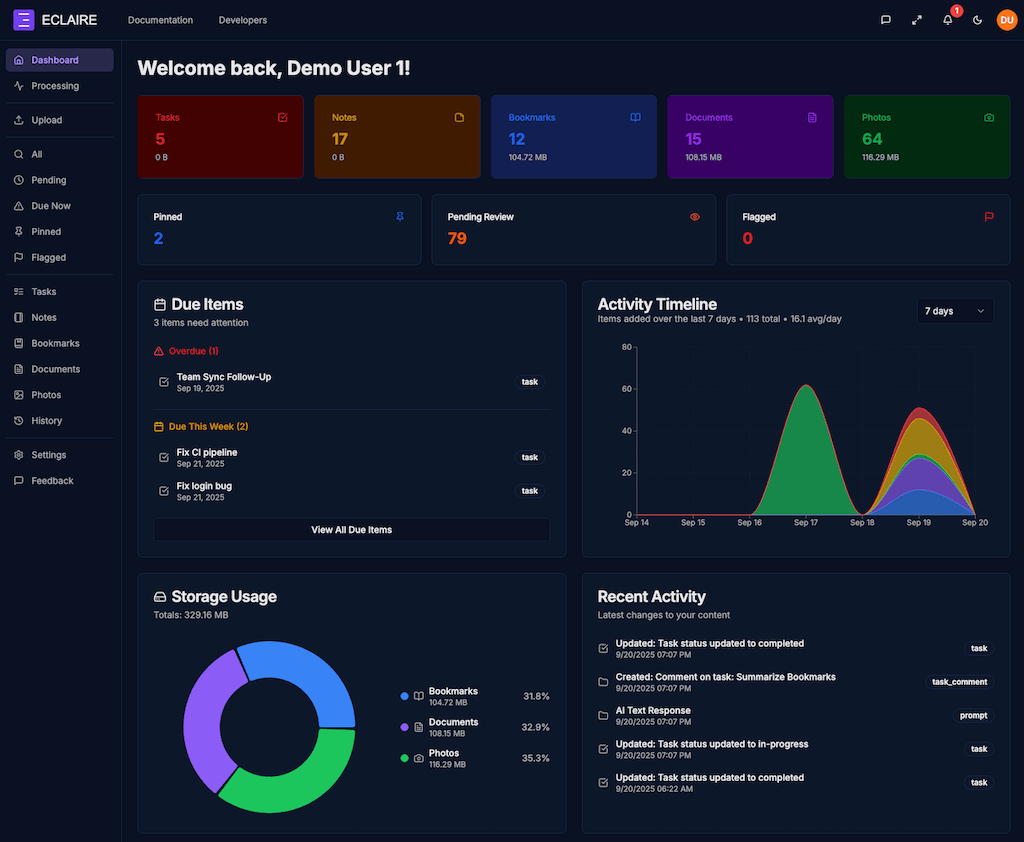The width and height of the screenshot is (1024, 842).
Task: Click the book icon on Bookmarks card
Action: pyautogui.click(x=635, y=117)
